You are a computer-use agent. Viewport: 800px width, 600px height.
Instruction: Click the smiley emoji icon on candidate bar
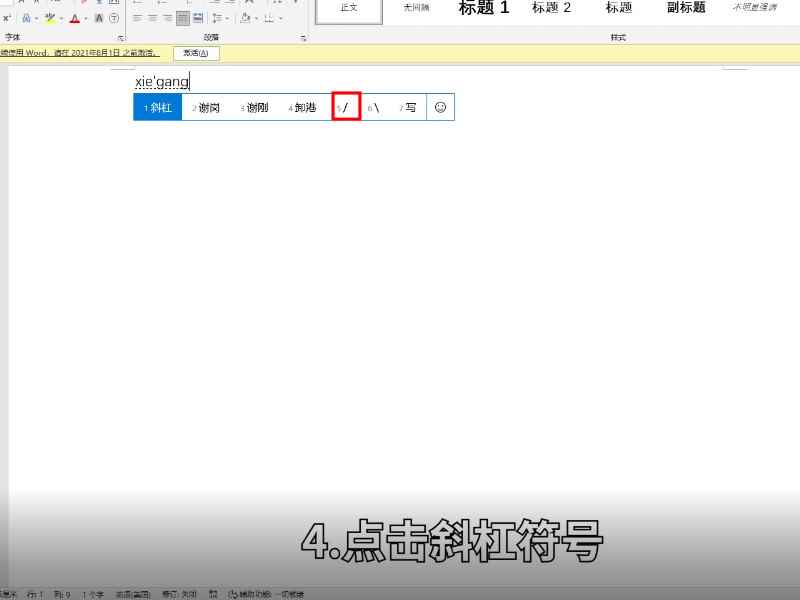coord(441,106)
